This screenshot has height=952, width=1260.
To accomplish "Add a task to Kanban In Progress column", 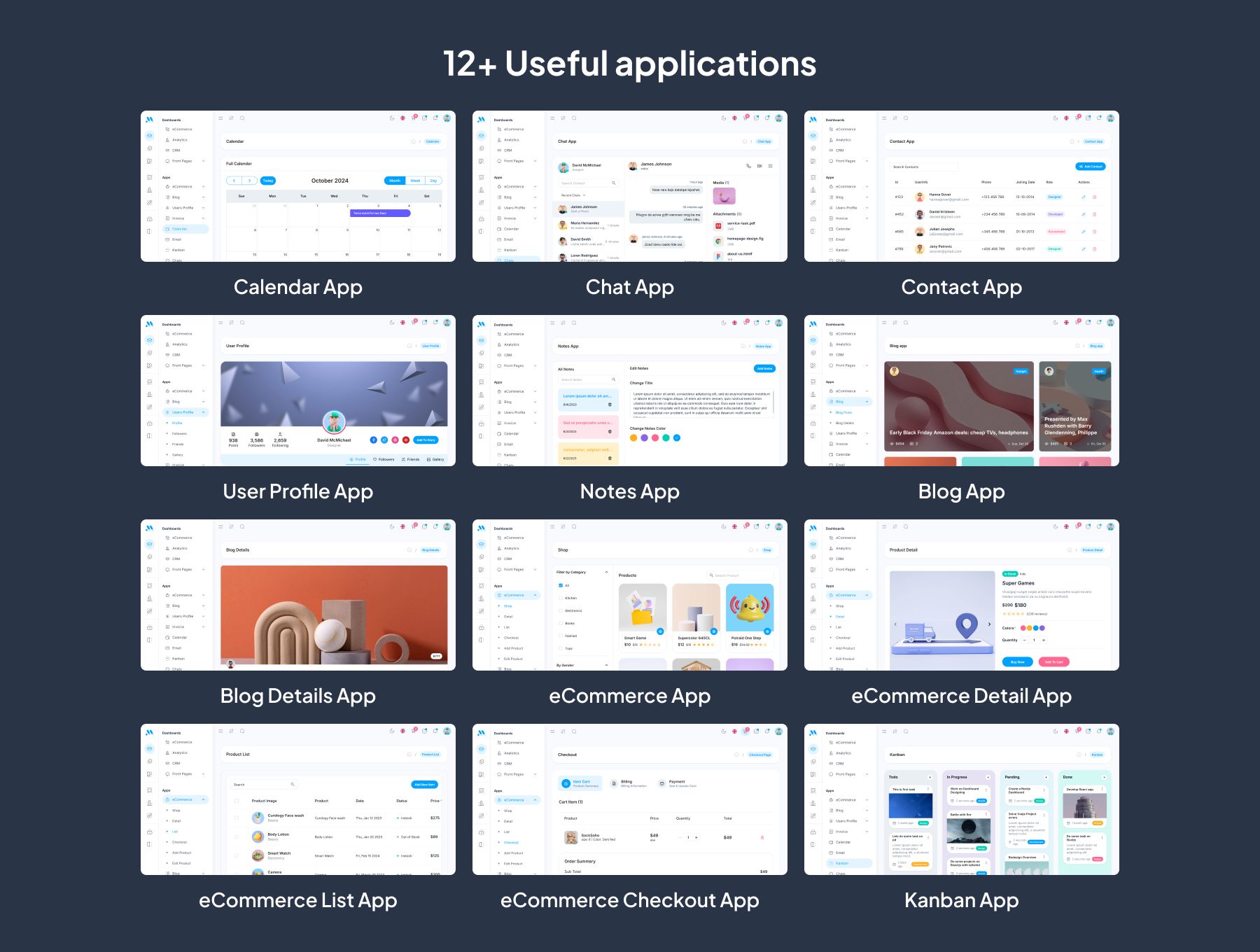I will [x=988, y=777].
